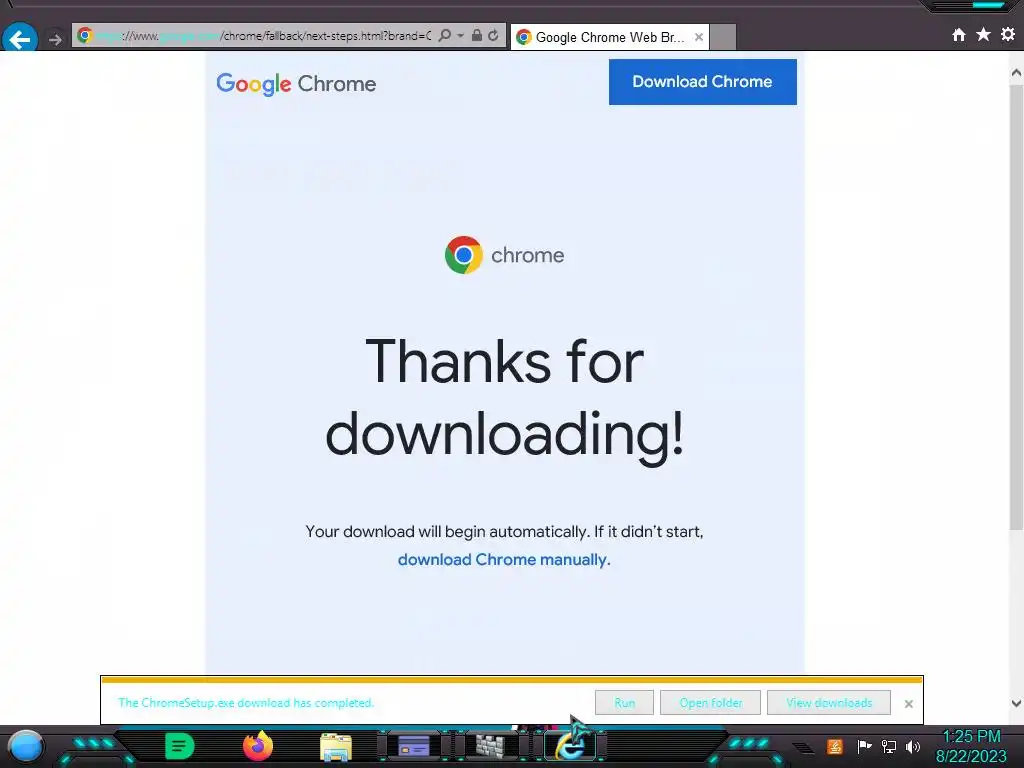Click the search magnifier in the address bar
The height and width of the screenshot is (768, 1024).
point(445,35)
